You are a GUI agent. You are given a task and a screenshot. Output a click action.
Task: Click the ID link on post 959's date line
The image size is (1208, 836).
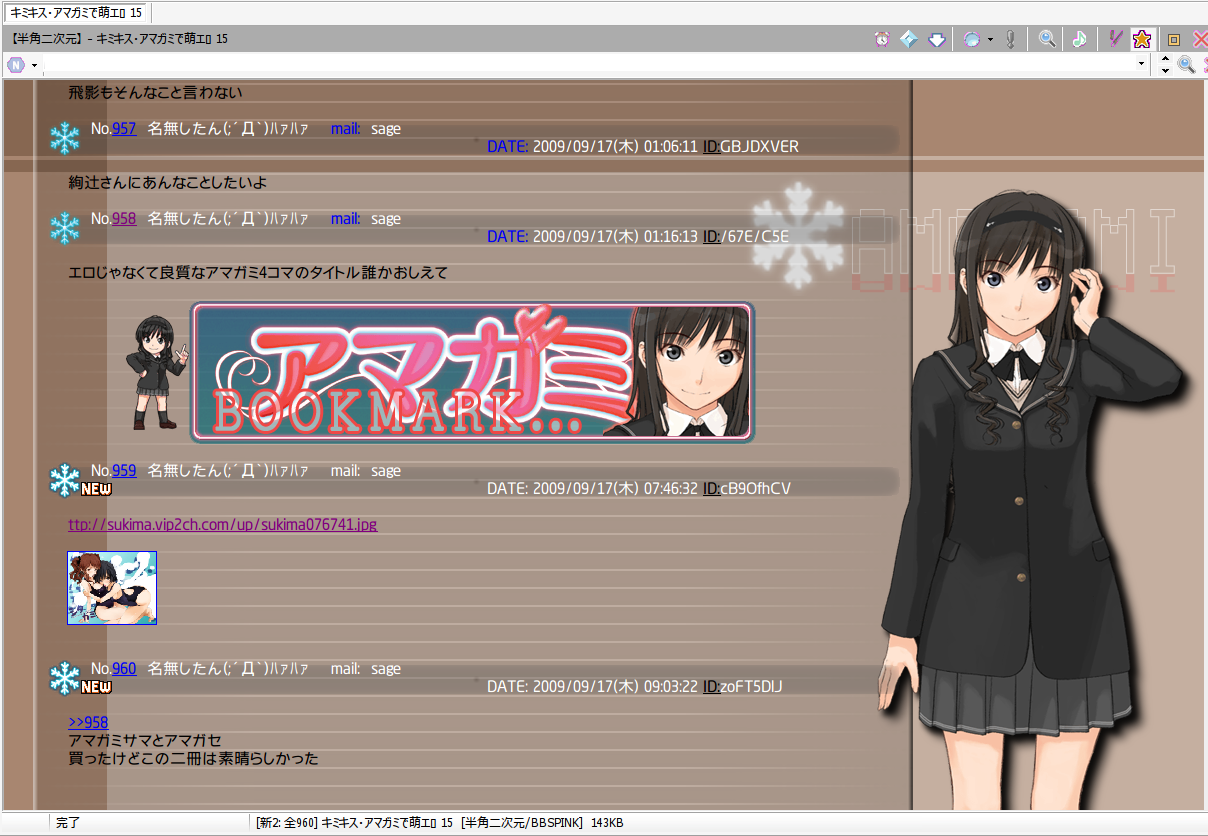(711, 489)
